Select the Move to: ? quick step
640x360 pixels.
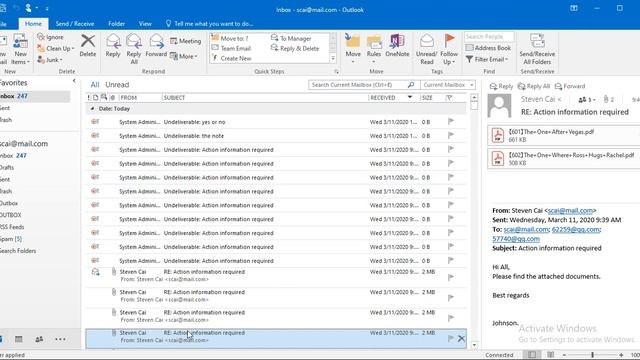coord(230,38)
